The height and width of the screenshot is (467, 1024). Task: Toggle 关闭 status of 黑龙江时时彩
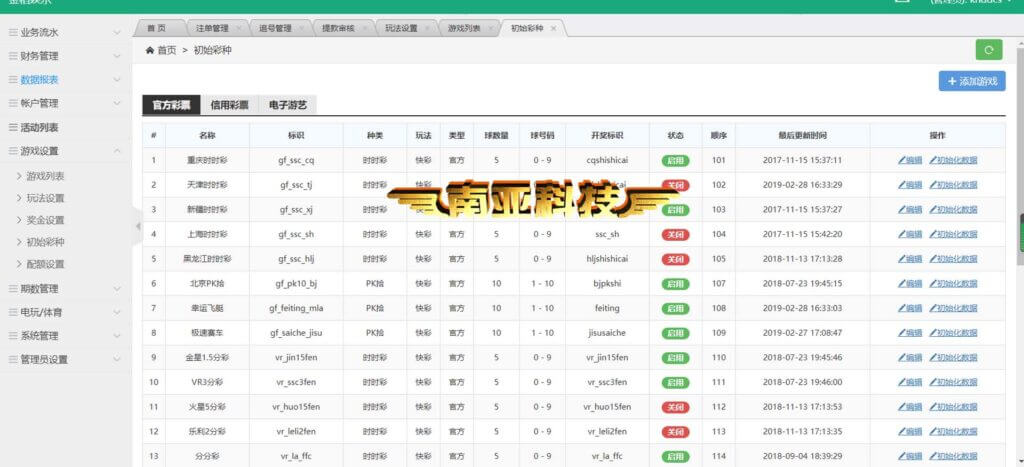pos(675,259)
